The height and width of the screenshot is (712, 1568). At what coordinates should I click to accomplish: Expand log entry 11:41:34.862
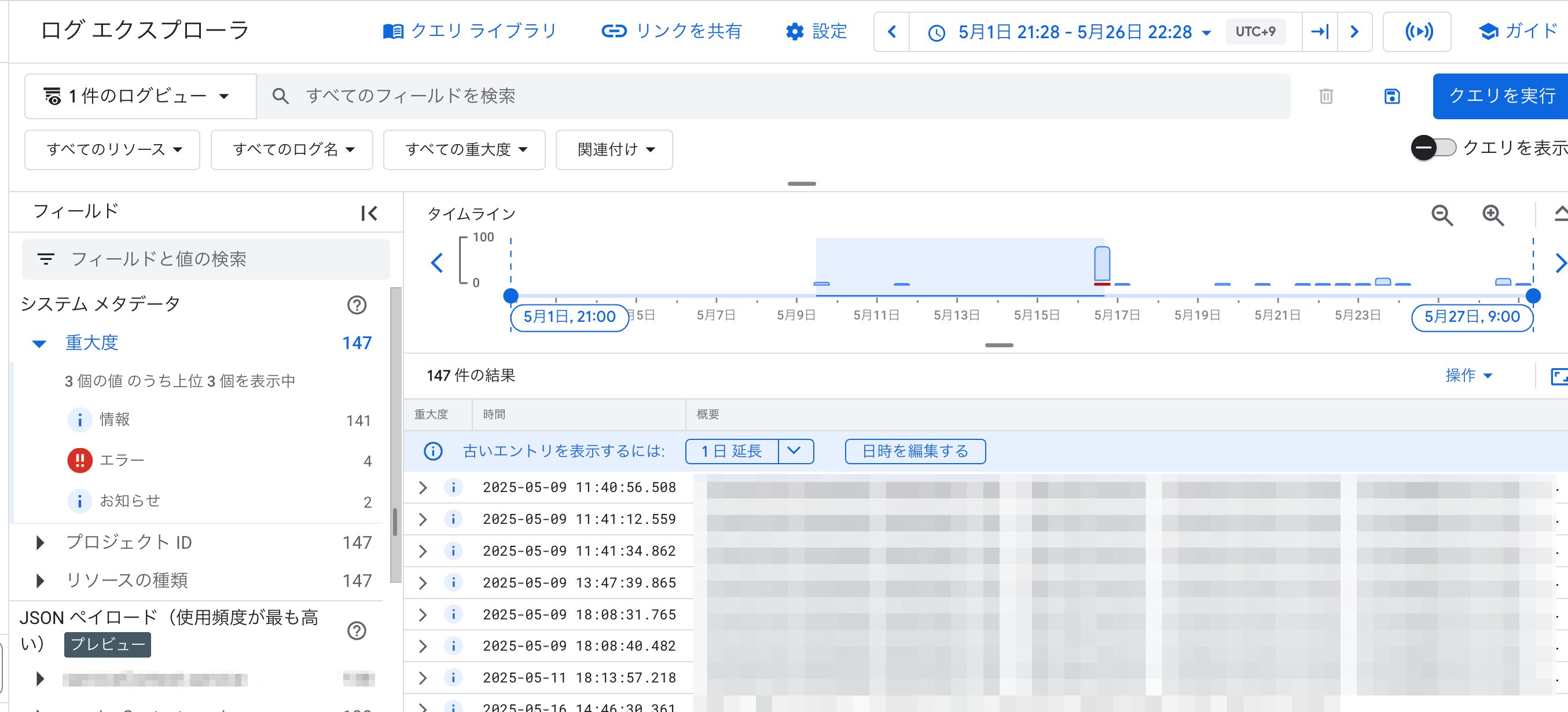[423, 551]
